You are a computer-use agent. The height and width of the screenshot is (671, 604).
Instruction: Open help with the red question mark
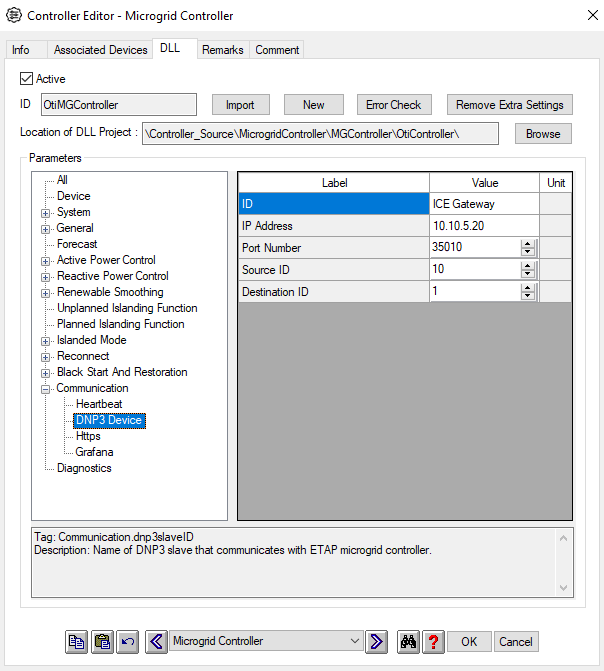pos(433,641)
